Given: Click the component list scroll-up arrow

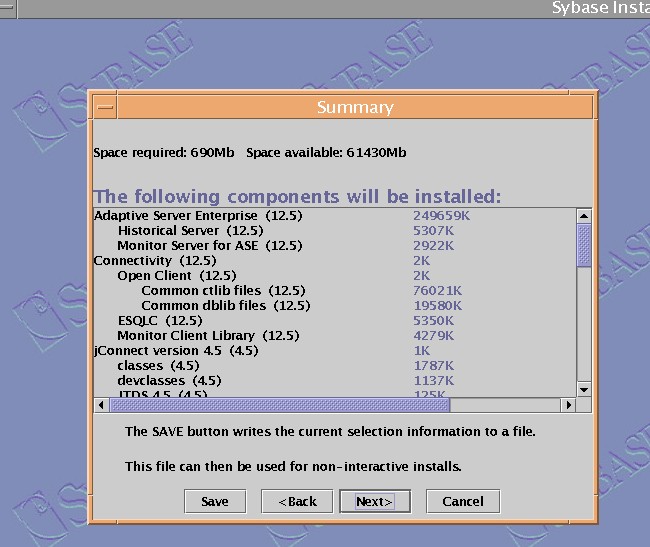Looking at the screenshot, I should click(x=584, y=216).
